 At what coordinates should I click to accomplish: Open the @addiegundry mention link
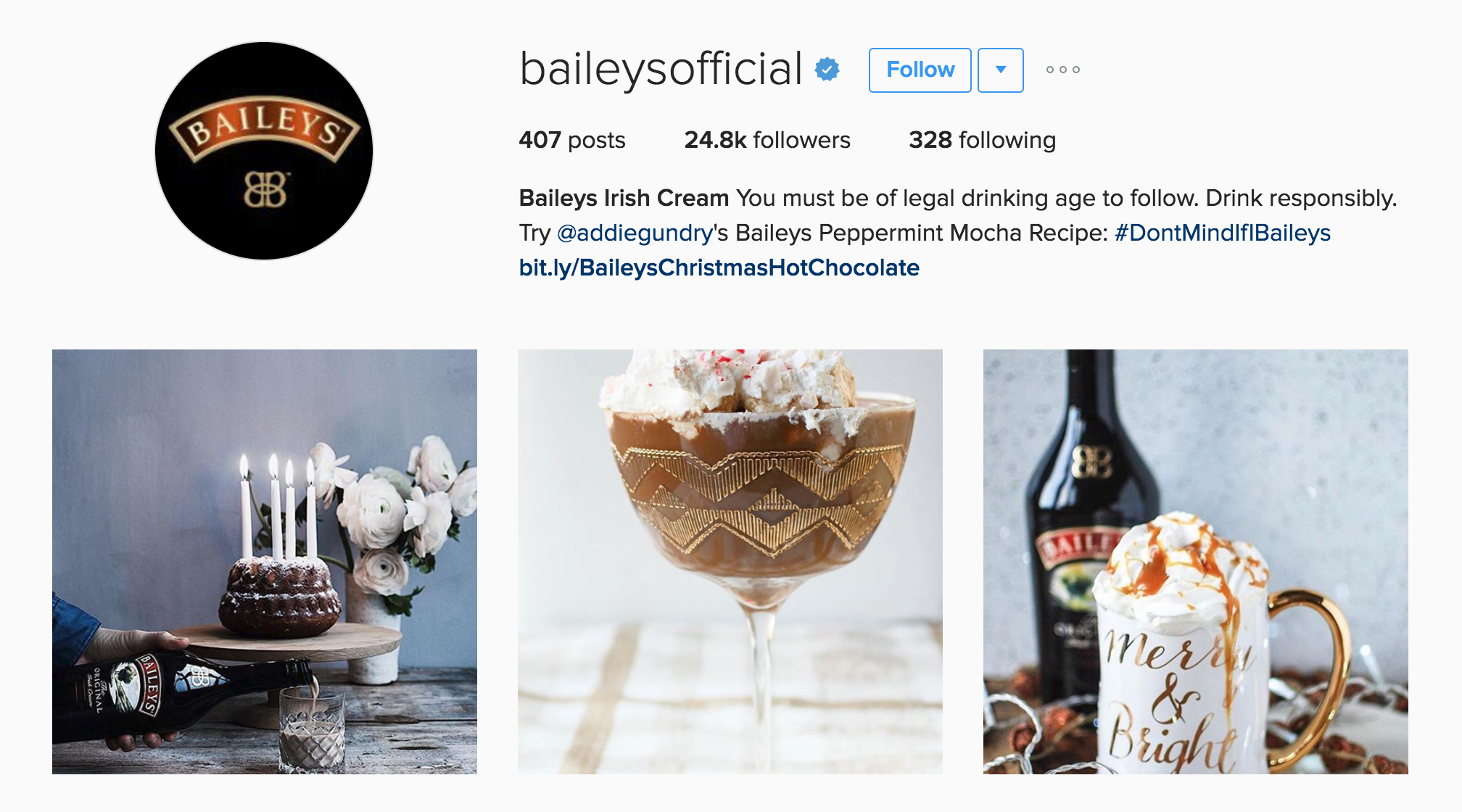635,233
